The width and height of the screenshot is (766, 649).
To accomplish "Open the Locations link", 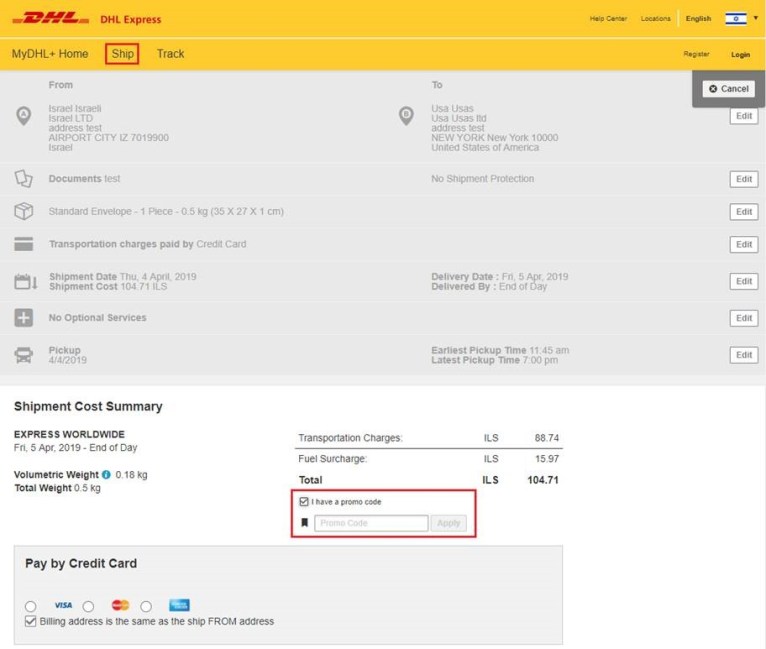I will [x=656, y=19].
